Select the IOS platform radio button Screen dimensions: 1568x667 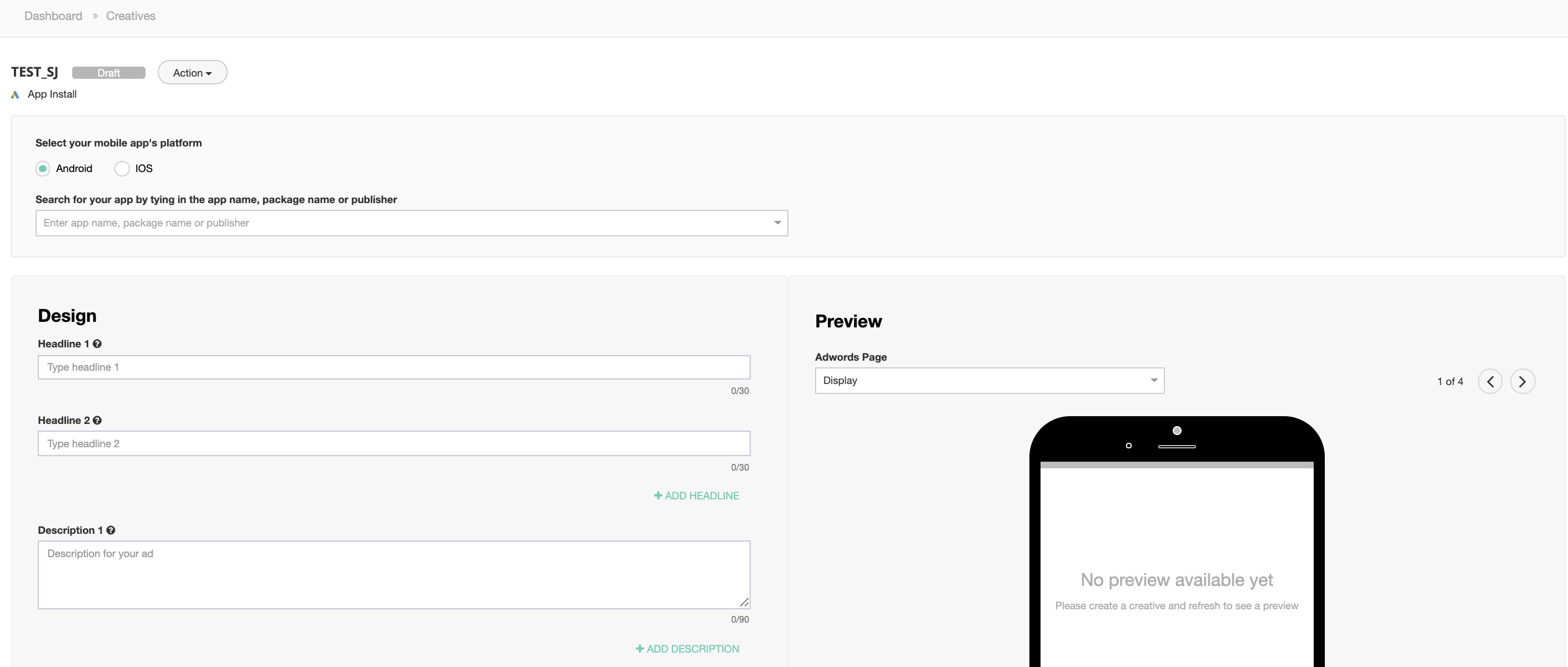(122, 169)
